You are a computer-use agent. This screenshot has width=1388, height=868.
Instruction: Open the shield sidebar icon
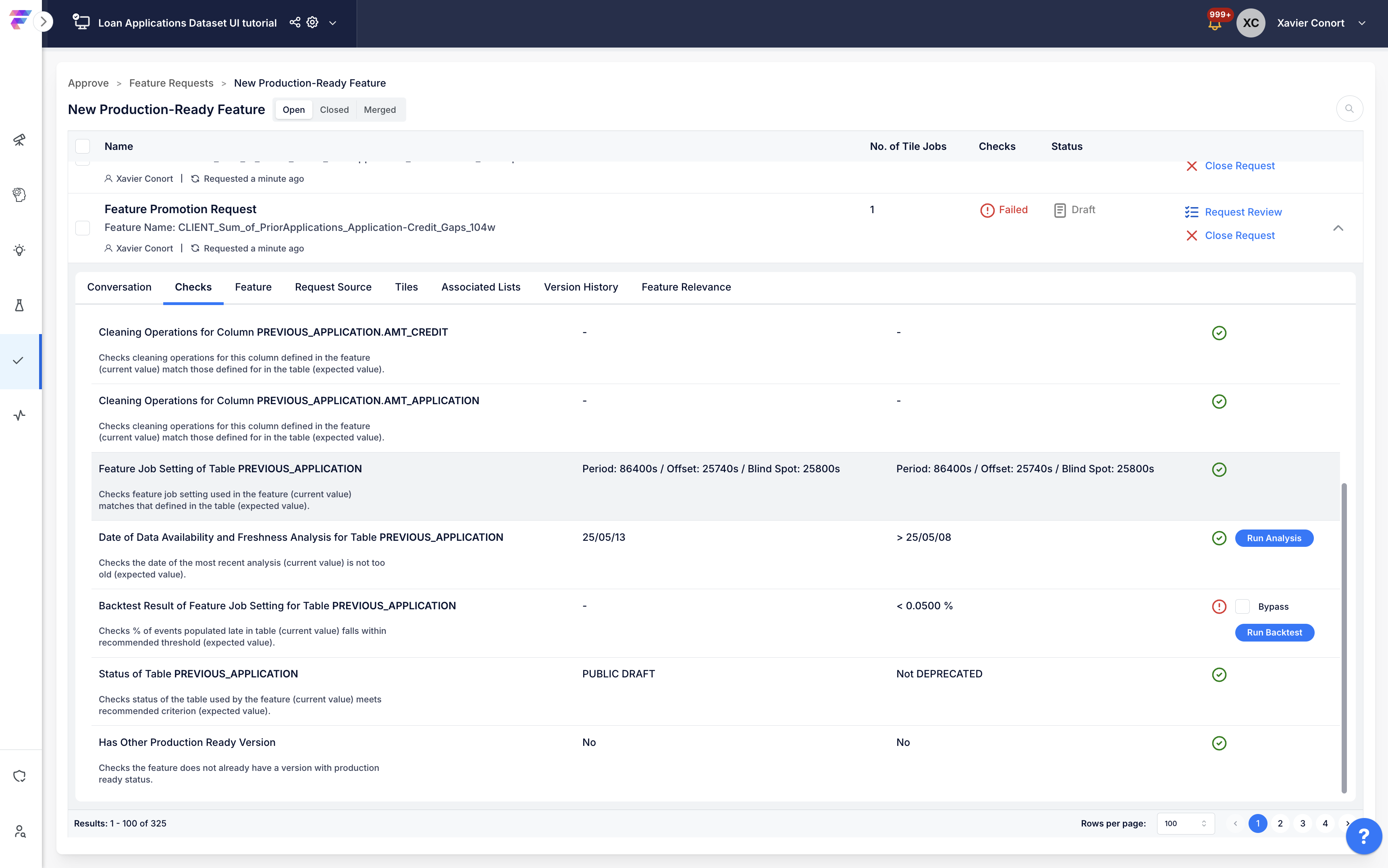coord(19,776)
